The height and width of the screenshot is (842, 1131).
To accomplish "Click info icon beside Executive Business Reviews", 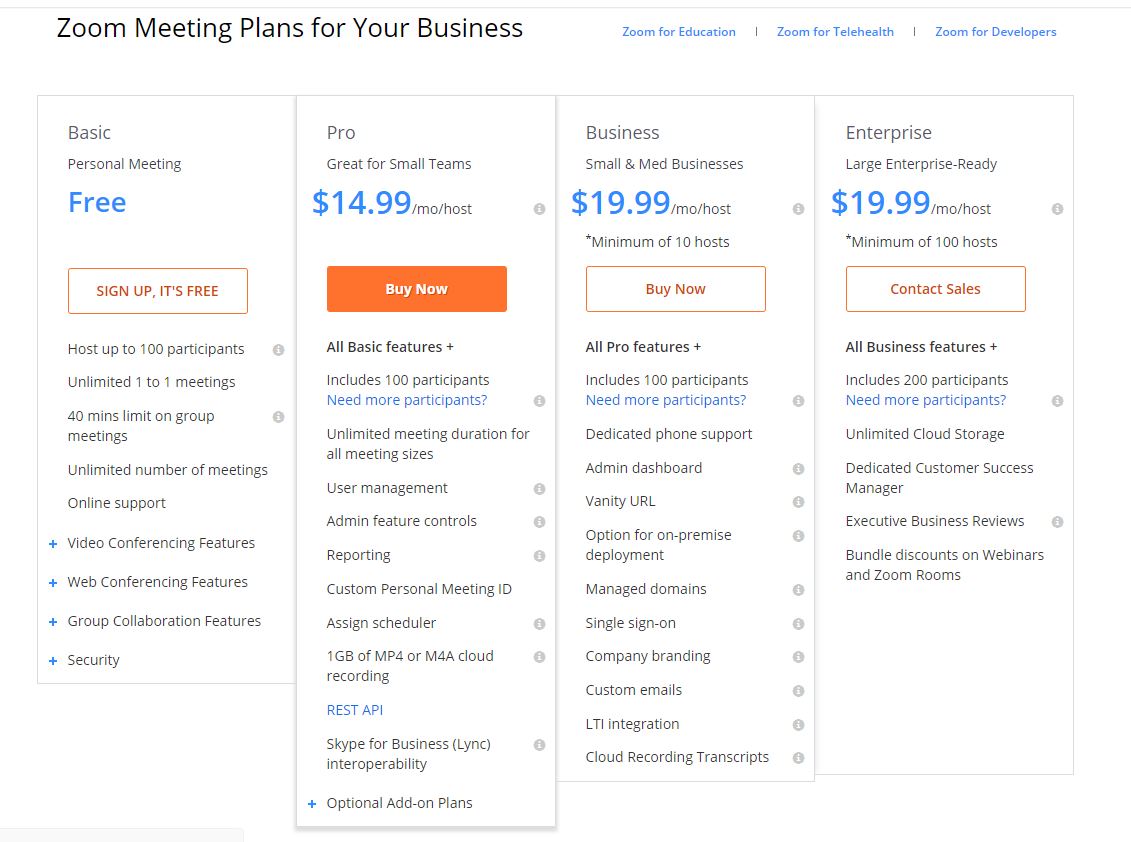I will 1057,522.
